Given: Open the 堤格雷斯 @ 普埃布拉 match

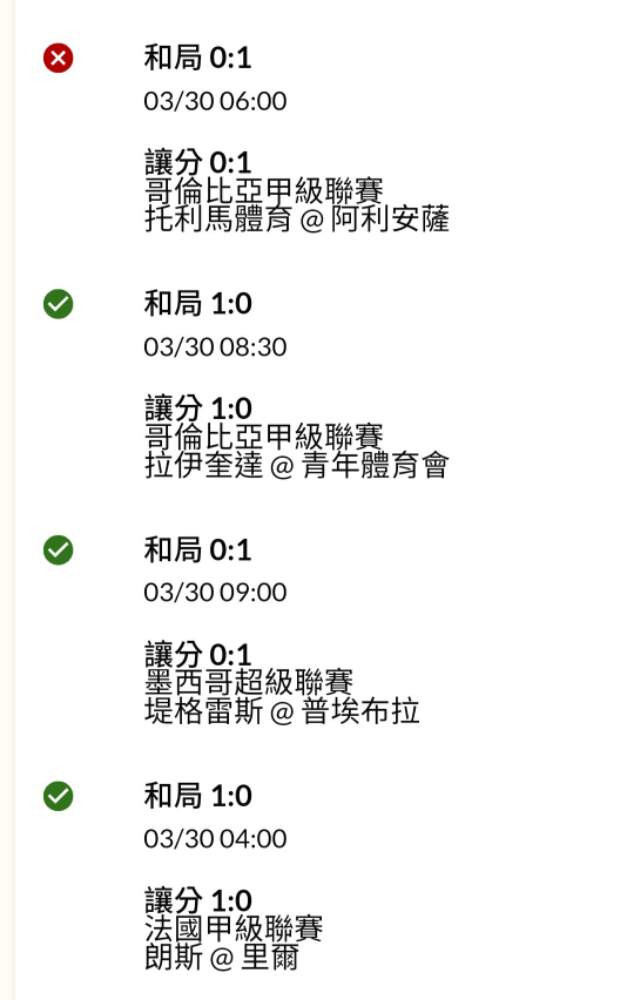Looking at the screenshot, I should [282, 711].
